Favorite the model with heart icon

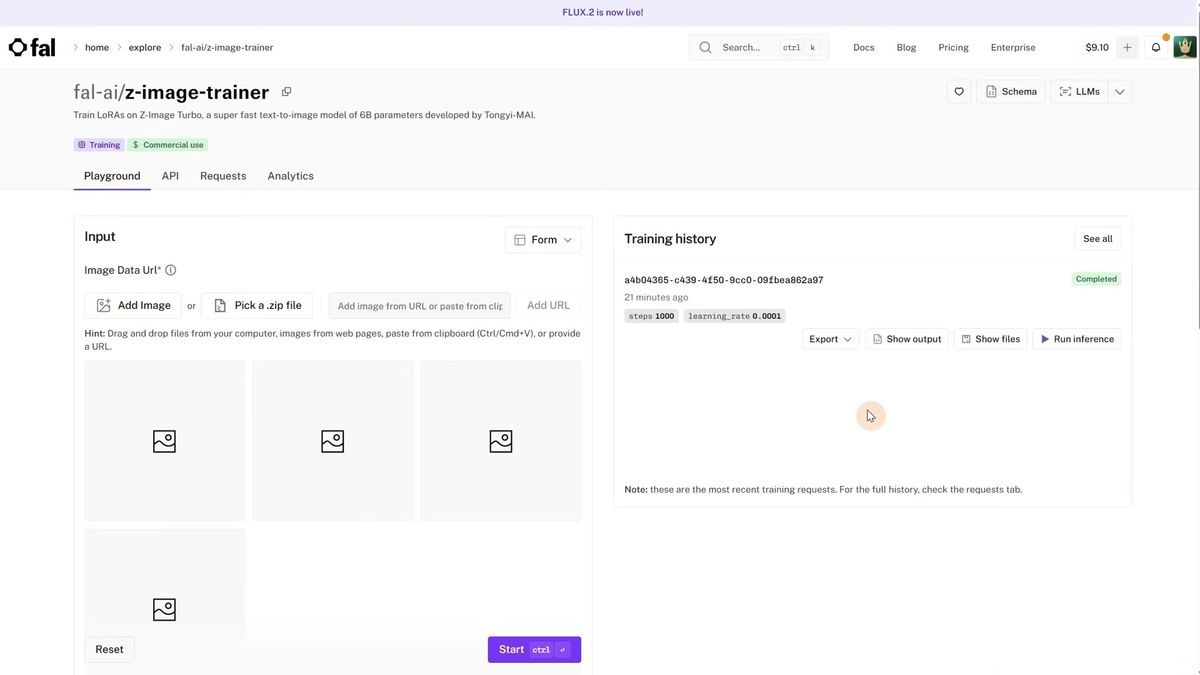(959, 92)
